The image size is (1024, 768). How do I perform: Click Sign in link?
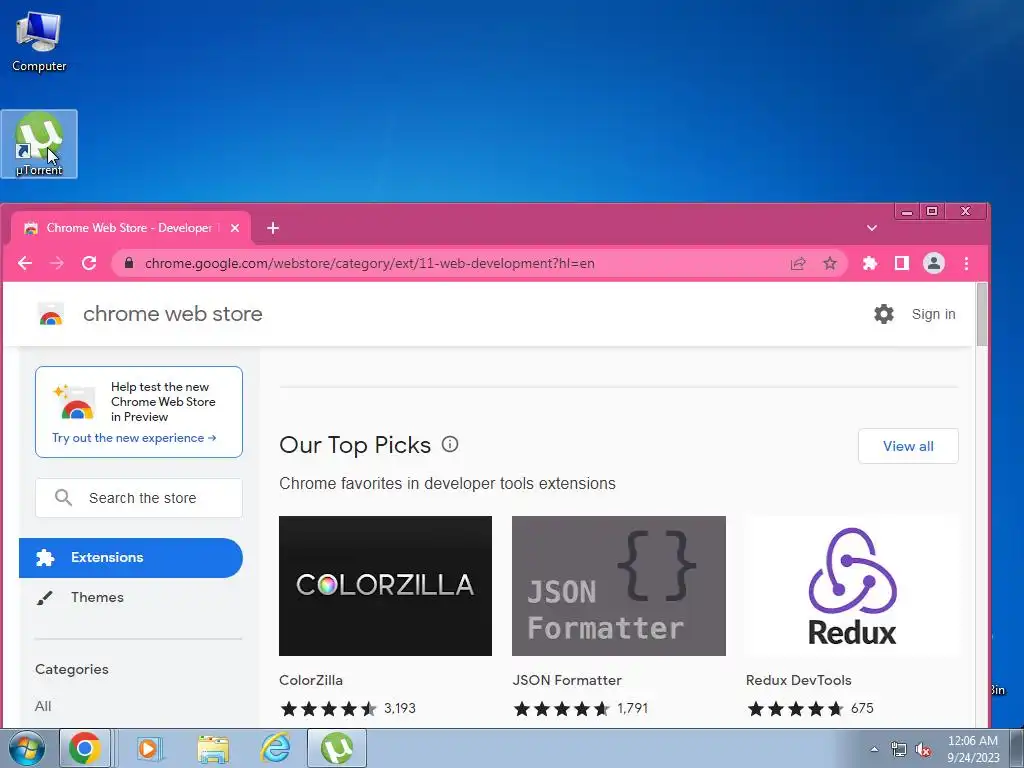(933, 314)
